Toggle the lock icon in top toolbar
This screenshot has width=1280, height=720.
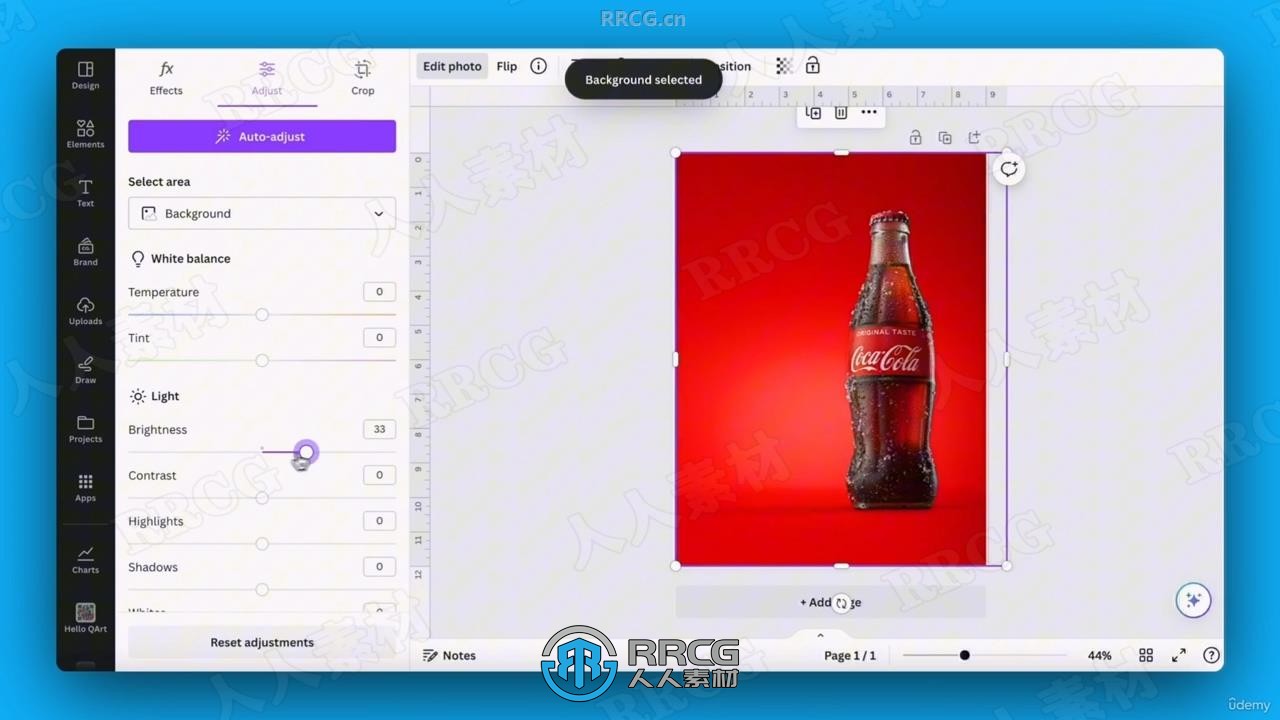pyautogui.click(x=812, y=66)
